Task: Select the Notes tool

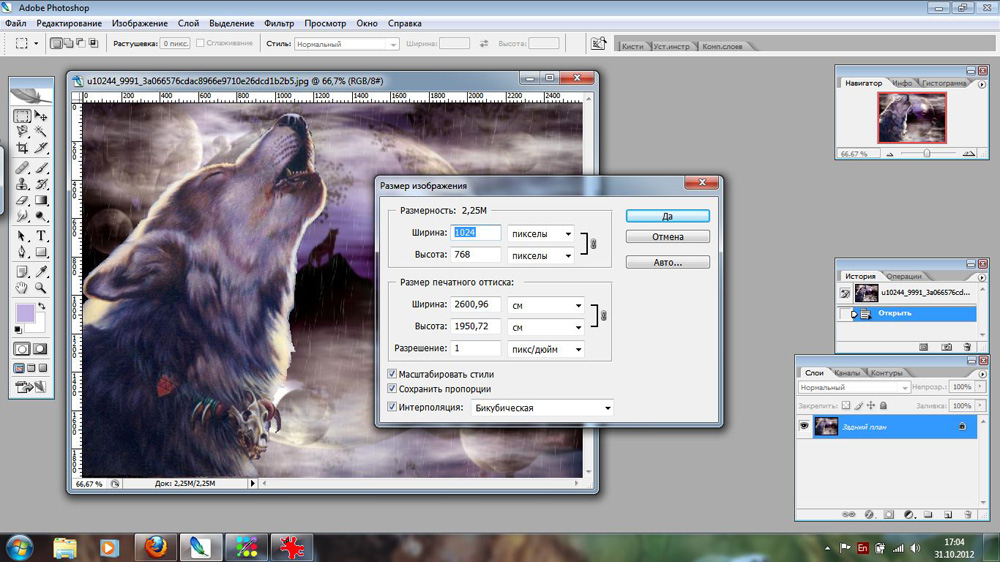Action: (22, 272)
